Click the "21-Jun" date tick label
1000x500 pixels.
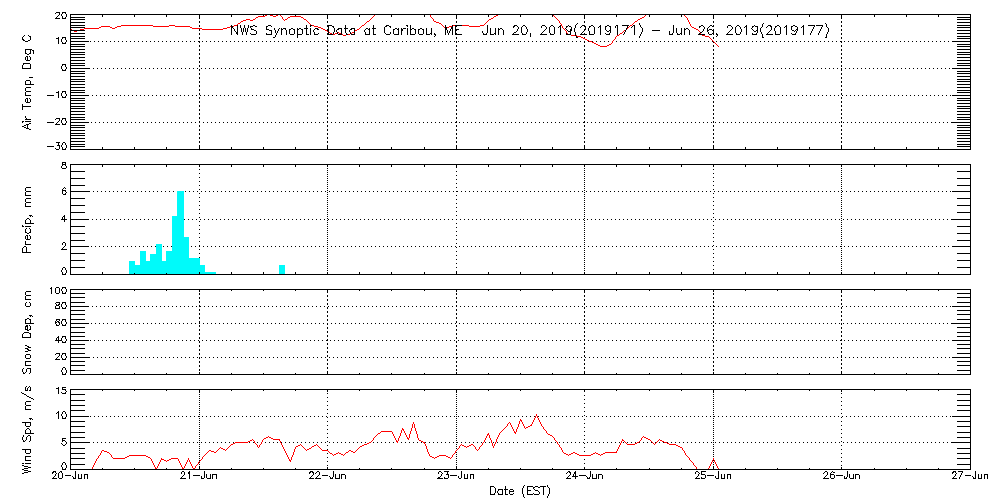pyautogui.click(x=200, y=478)
